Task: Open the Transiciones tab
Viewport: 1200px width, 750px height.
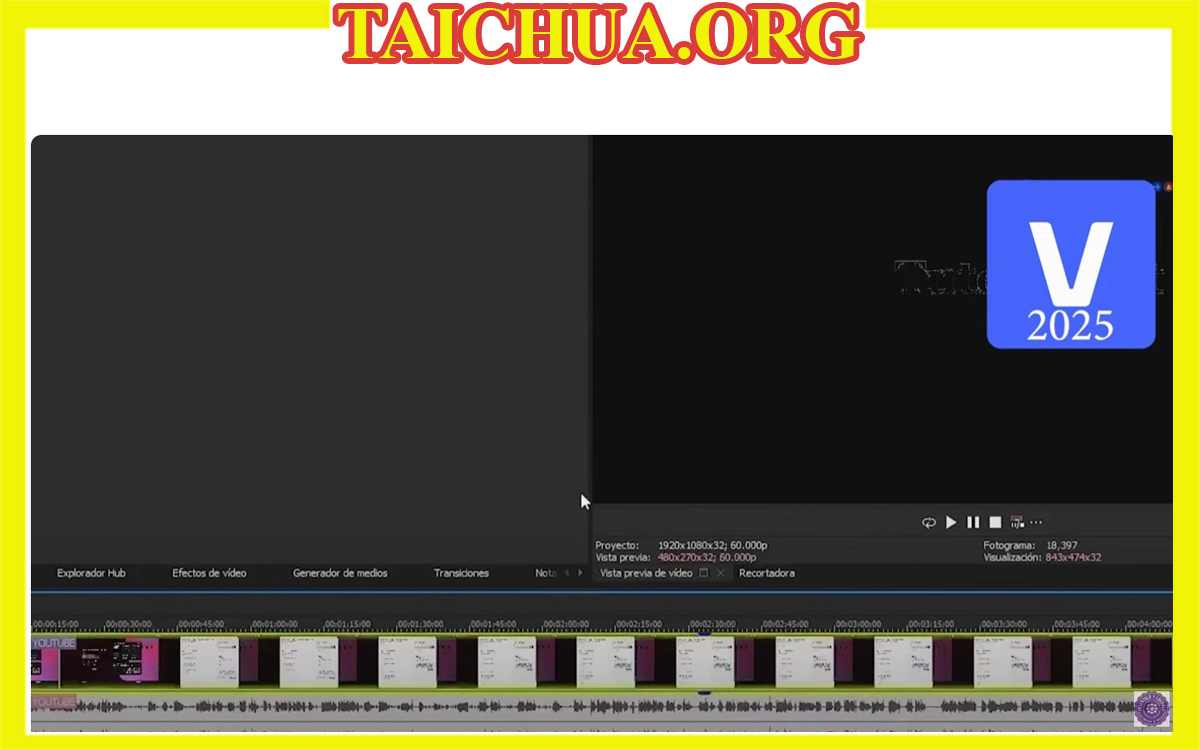Action: click(x=461, y=573)
